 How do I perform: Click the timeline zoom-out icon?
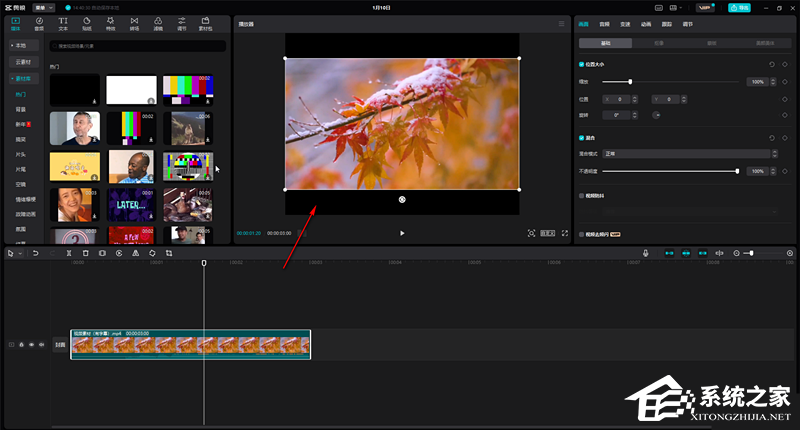click(736, 253)
